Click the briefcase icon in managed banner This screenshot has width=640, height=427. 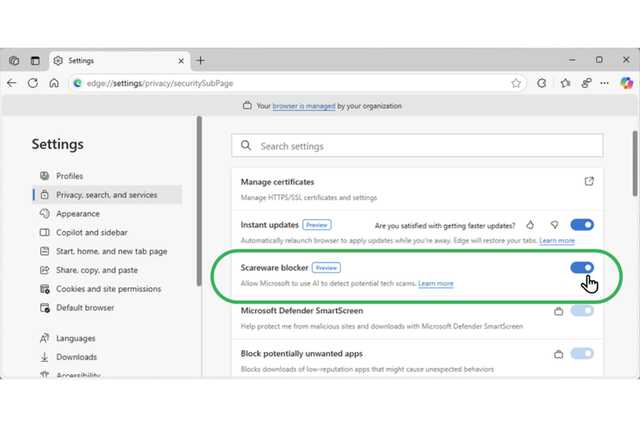(247, 106)
